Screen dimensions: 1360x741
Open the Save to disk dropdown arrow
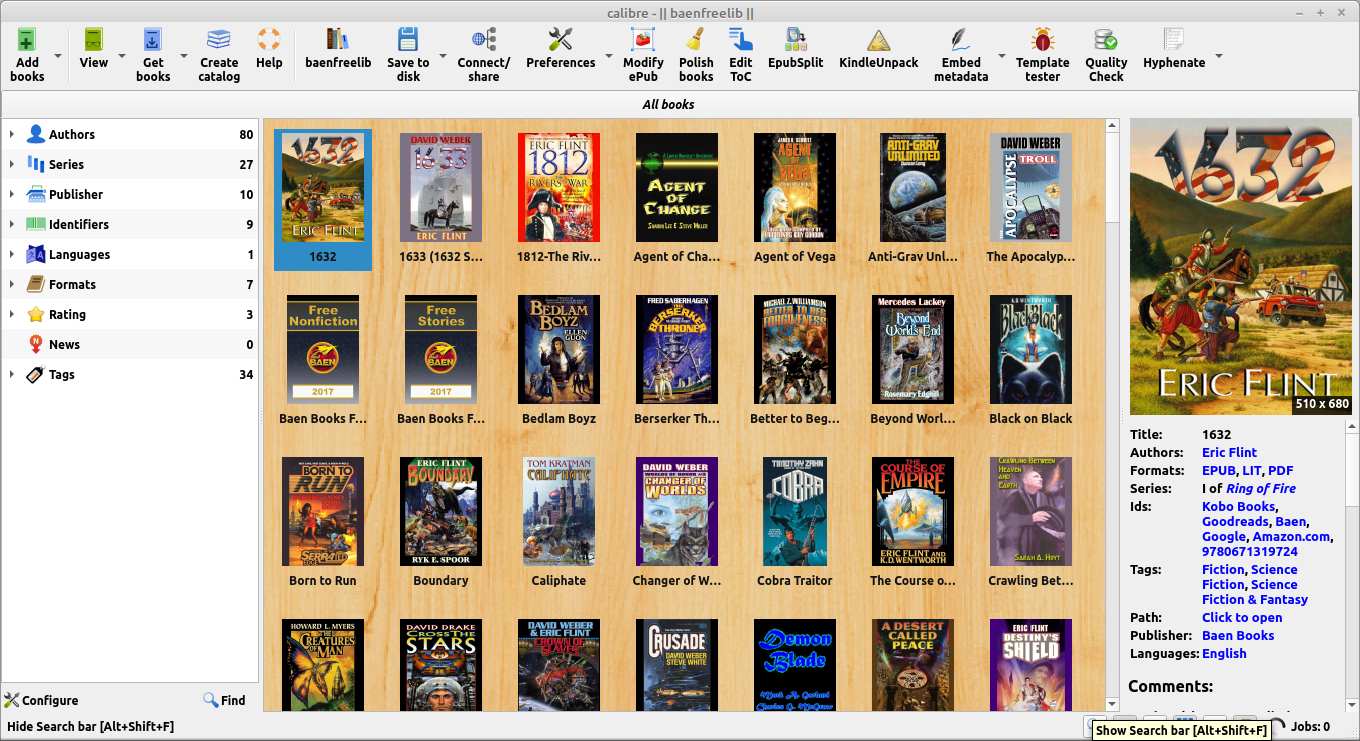pyautogui.click(x=443, y=55)
